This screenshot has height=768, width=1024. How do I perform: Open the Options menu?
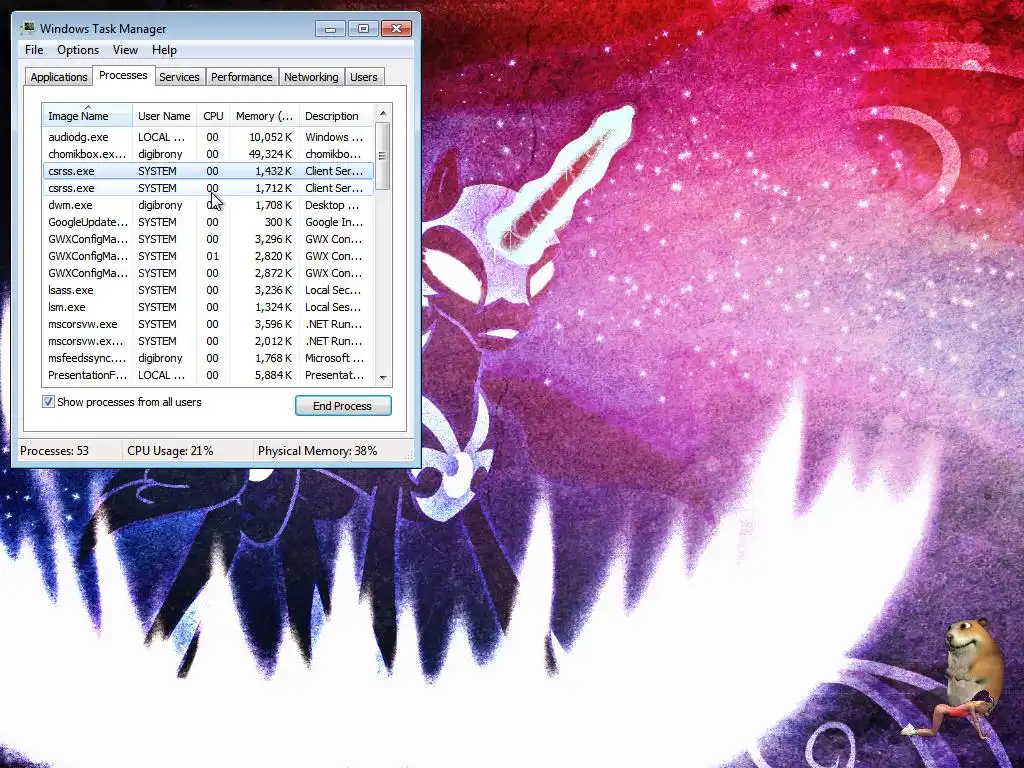point(78,50)
